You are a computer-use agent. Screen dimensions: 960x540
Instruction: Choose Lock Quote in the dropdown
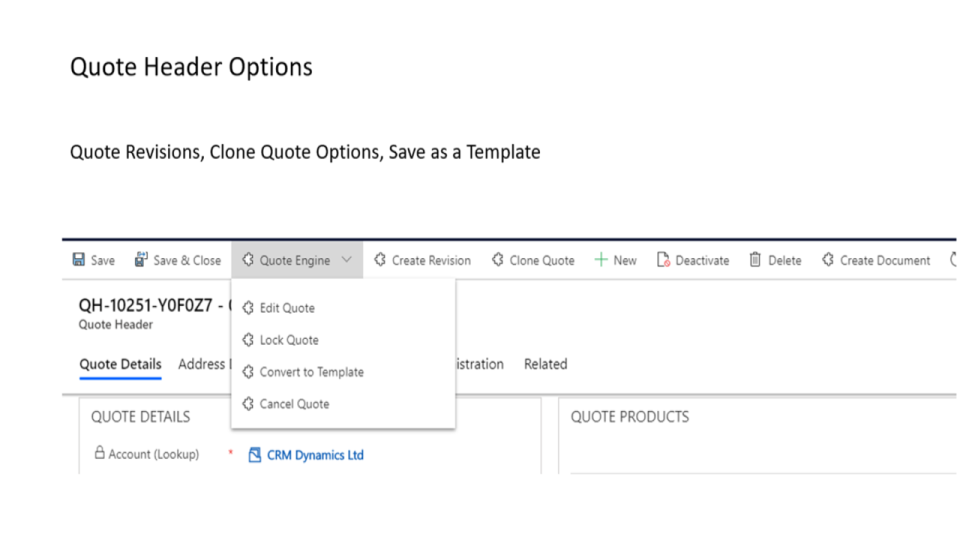coord(289,340)
